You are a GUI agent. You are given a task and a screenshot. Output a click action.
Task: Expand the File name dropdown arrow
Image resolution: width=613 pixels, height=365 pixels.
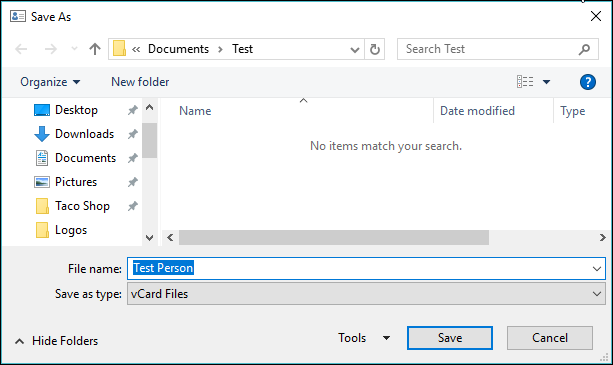click(597, 269)
